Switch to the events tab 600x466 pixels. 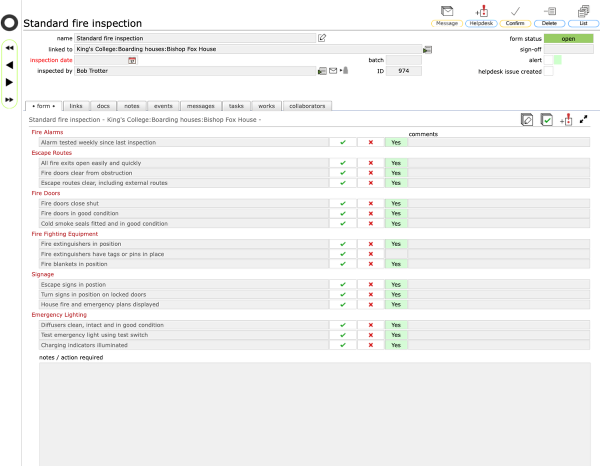(163, 105)
